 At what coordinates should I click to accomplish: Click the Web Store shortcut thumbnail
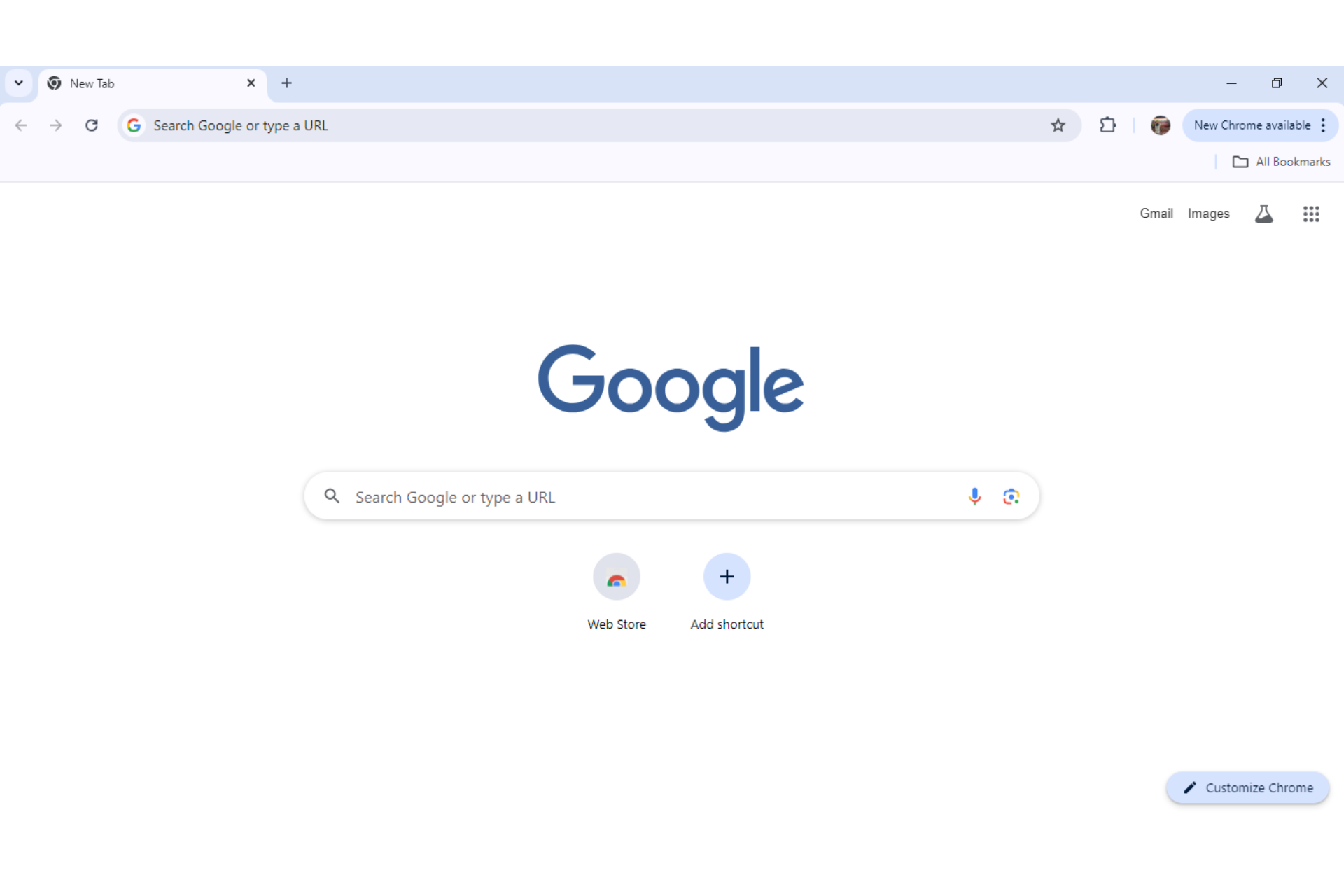tap(616, 576)
